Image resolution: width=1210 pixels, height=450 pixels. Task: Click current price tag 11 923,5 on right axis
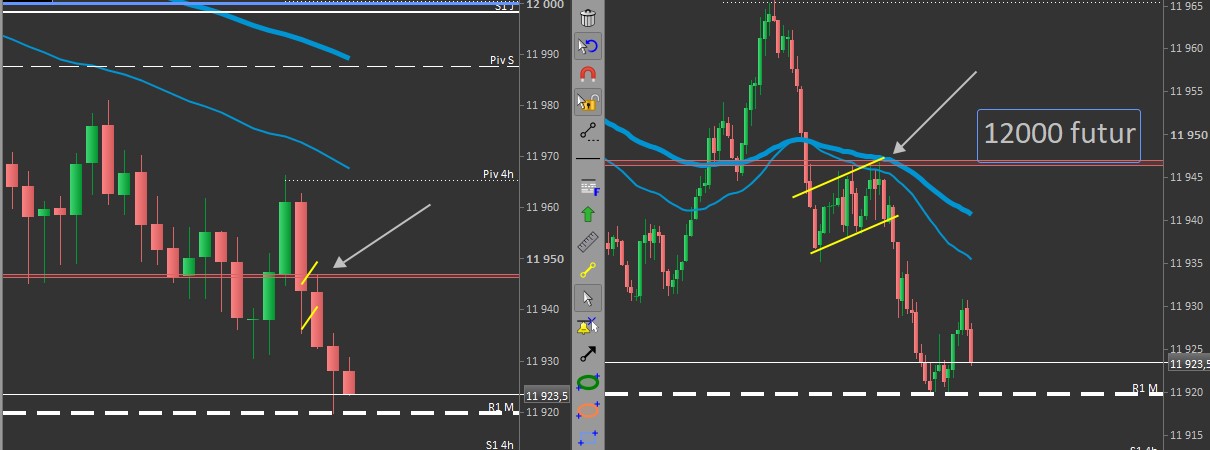[x=1188, y=363]
